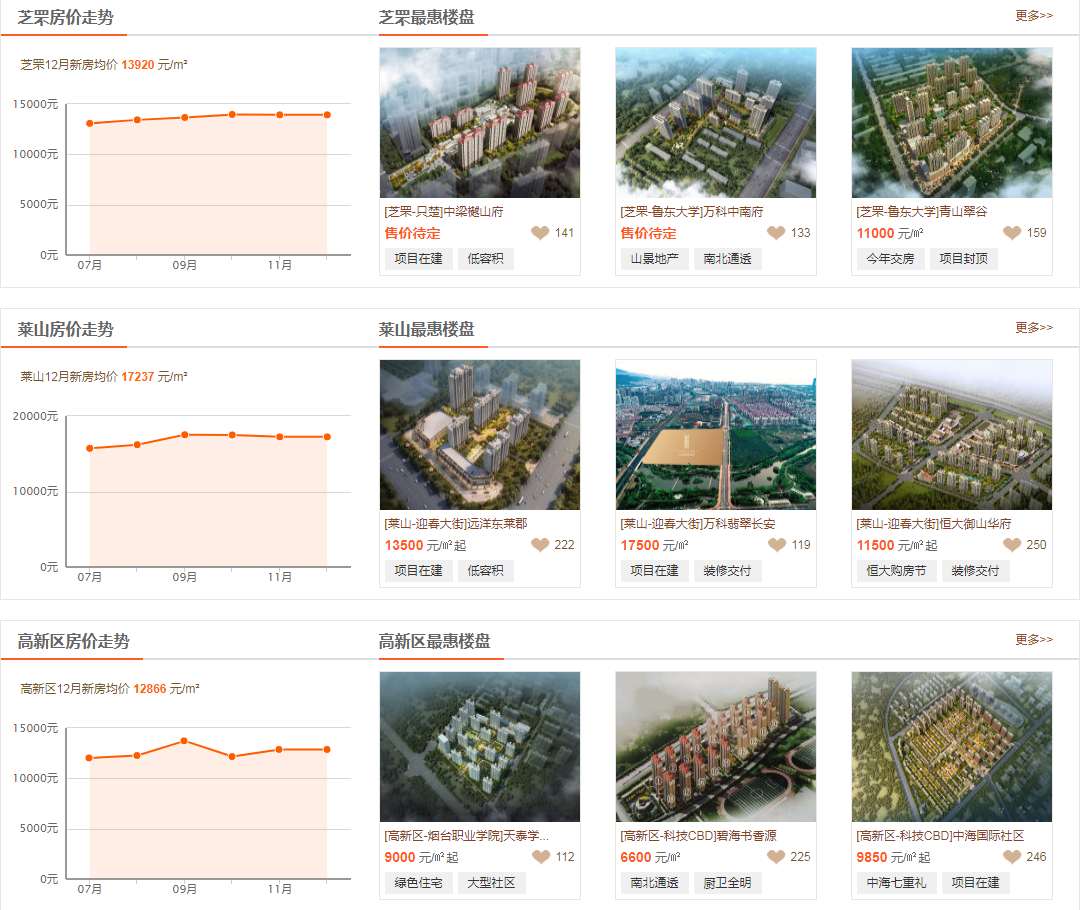Open 更多>> for 莱山最惠楼盘

pos(1033,327)
